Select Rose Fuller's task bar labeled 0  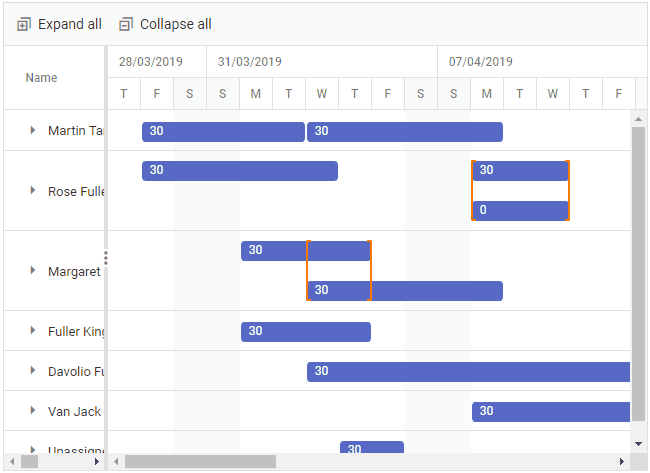[520, 210]
